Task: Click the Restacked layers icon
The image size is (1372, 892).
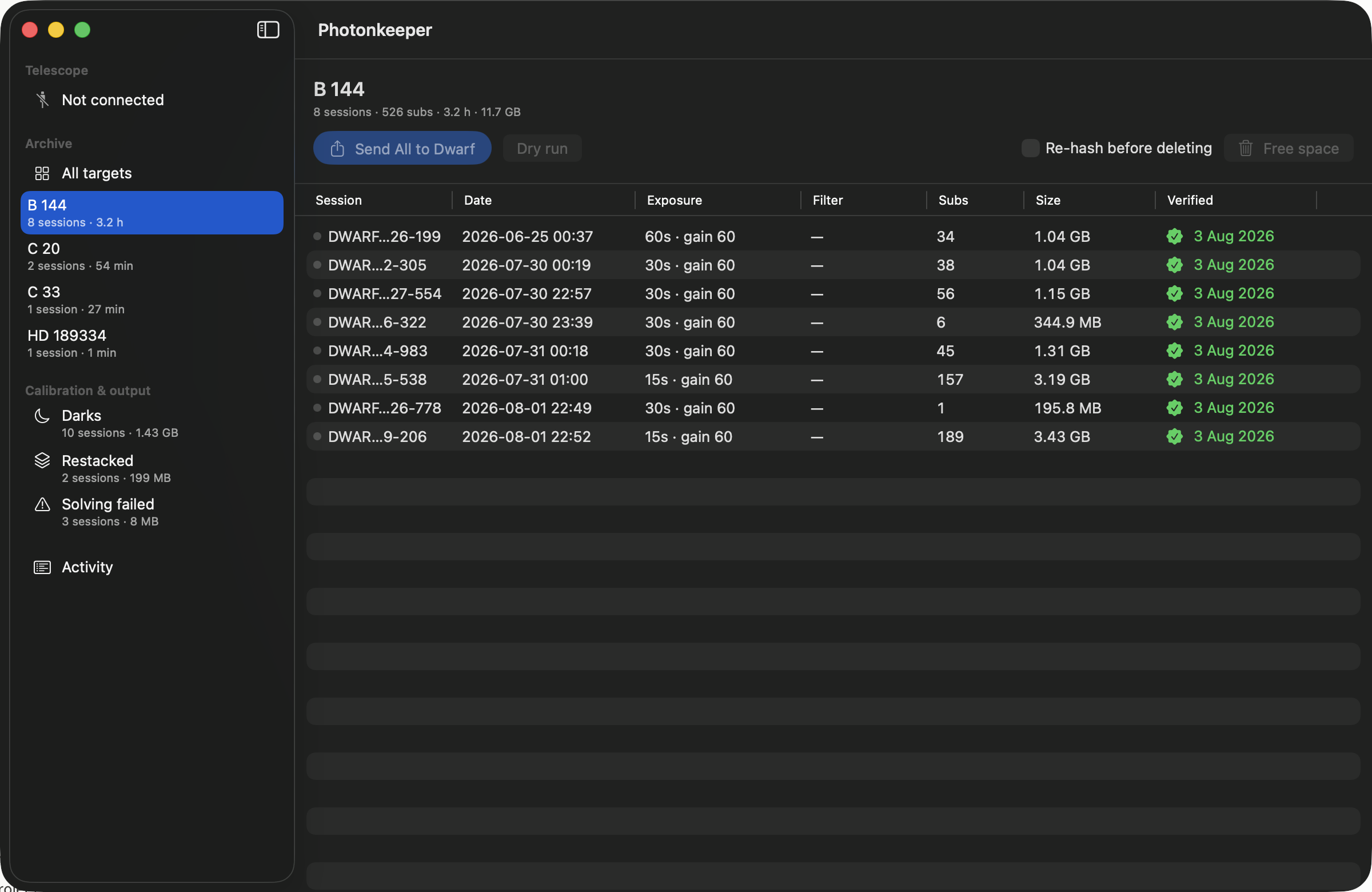Action: point(42,460)
